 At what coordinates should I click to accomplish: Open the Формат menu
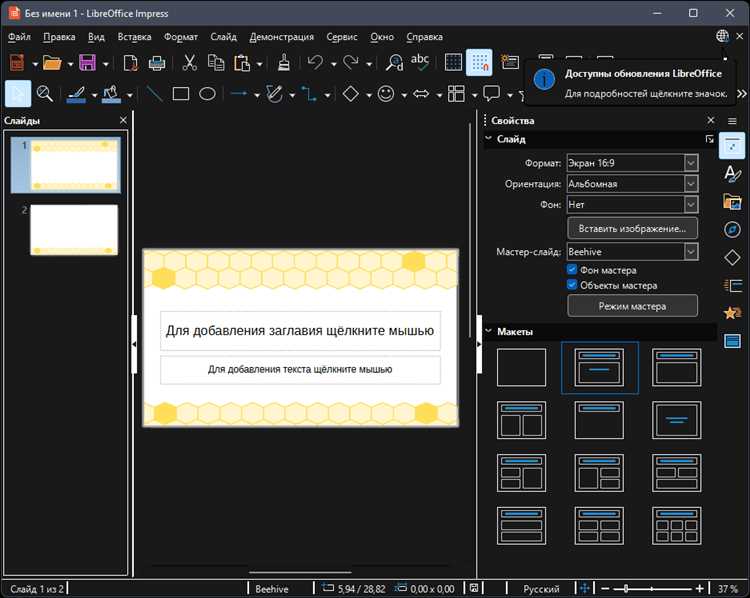click(x=181, y=37)
